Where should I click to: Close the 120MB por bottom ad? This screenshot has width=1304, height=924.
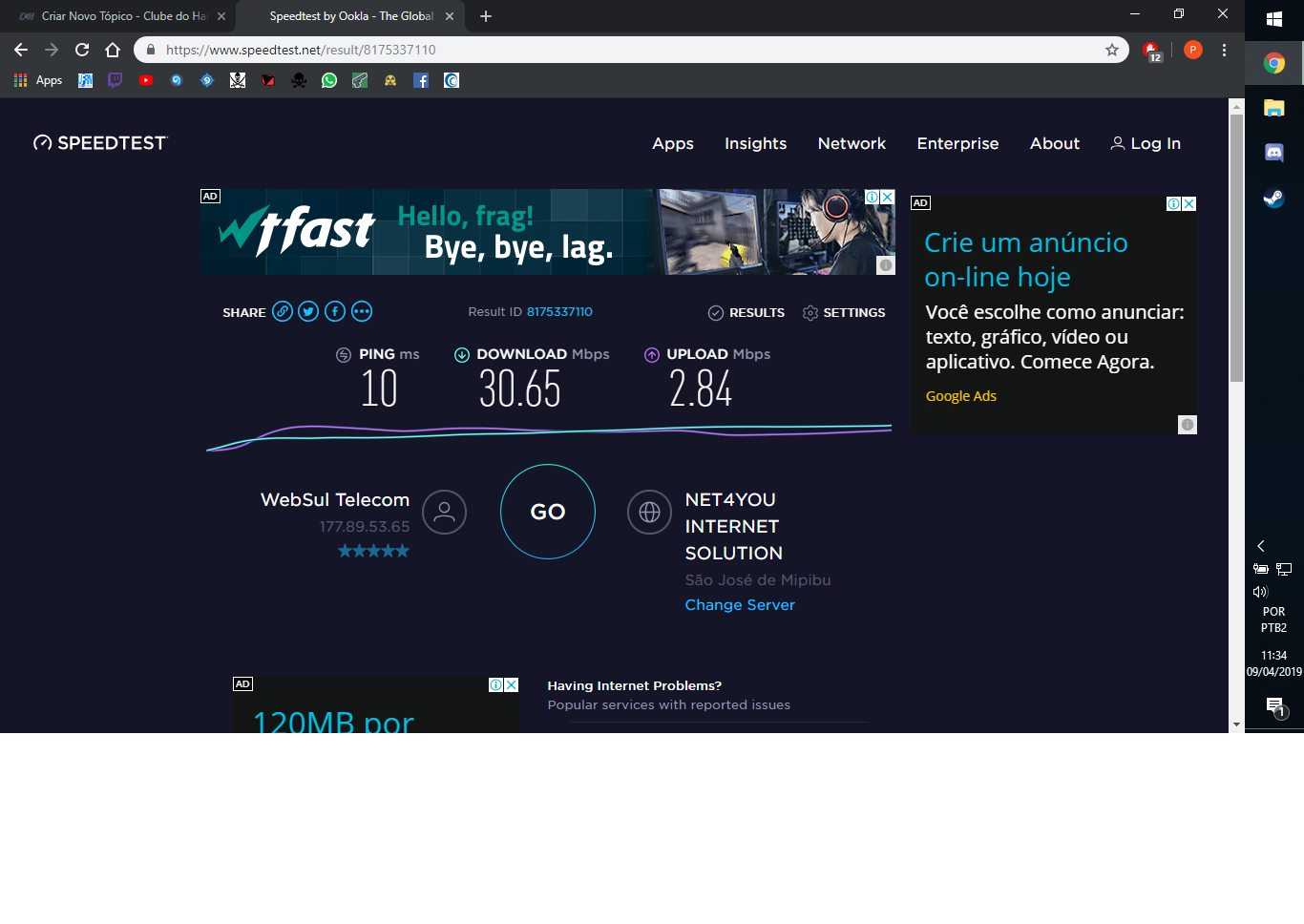point(512,684)
